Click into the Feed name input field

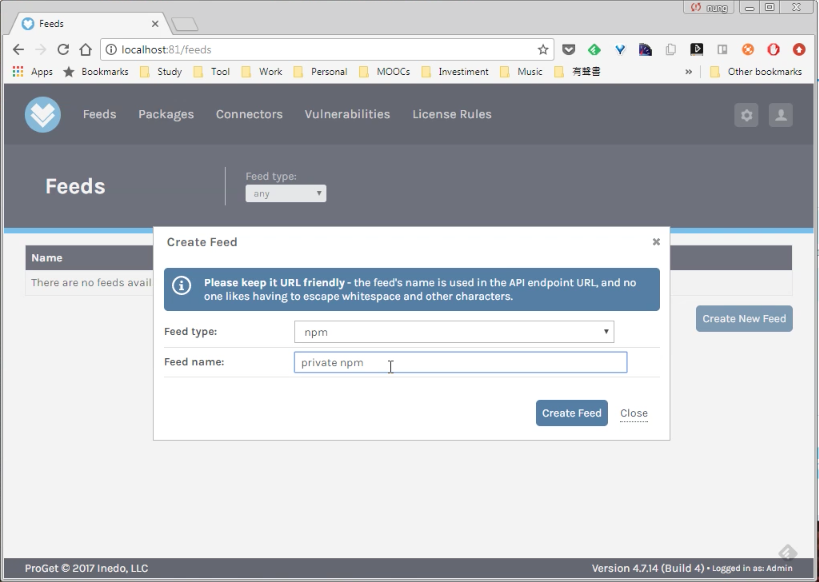(x=460, y=362)
